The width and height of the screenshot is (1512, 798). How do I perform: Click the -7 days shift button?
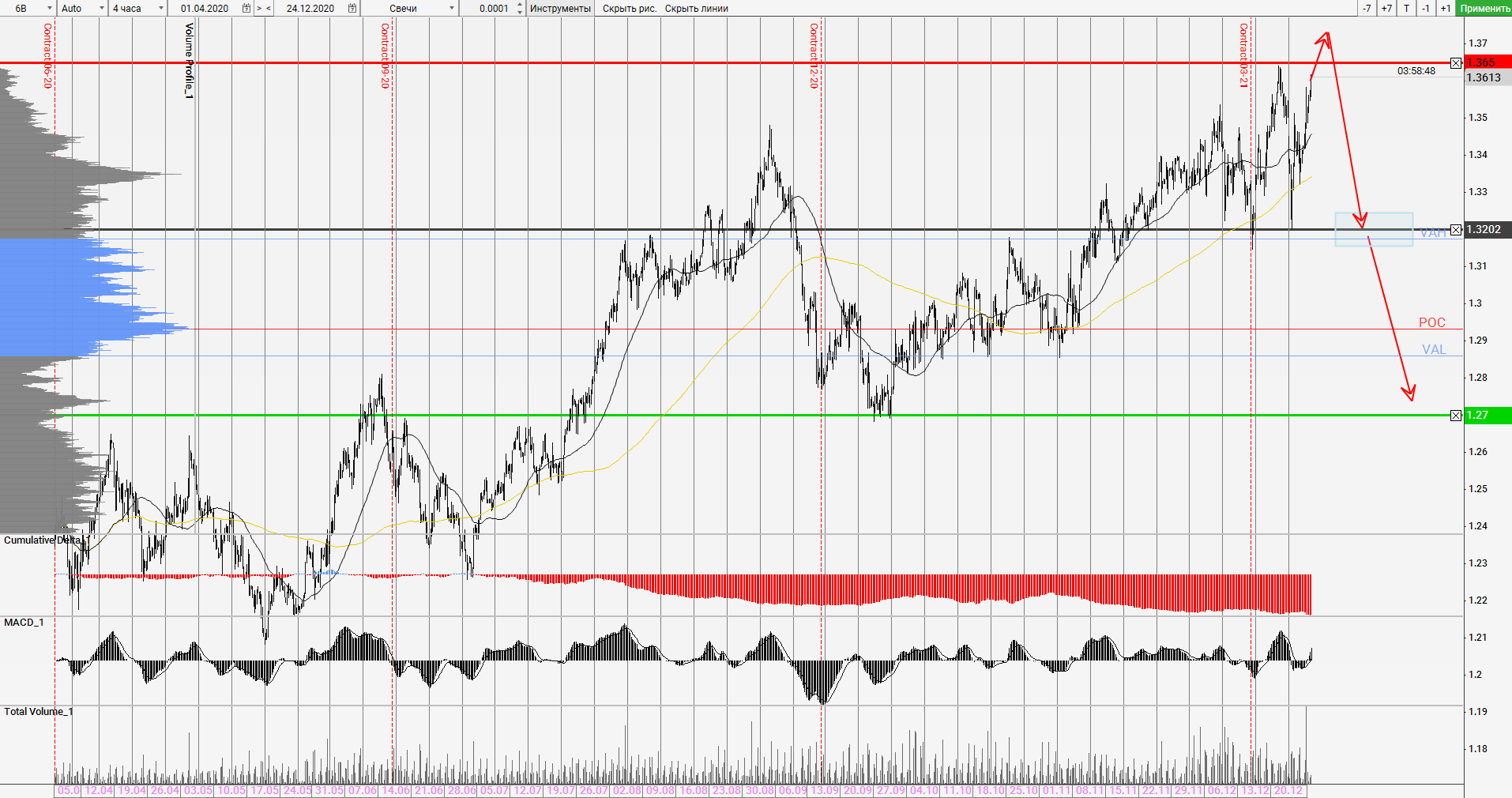pos(1367,8)
